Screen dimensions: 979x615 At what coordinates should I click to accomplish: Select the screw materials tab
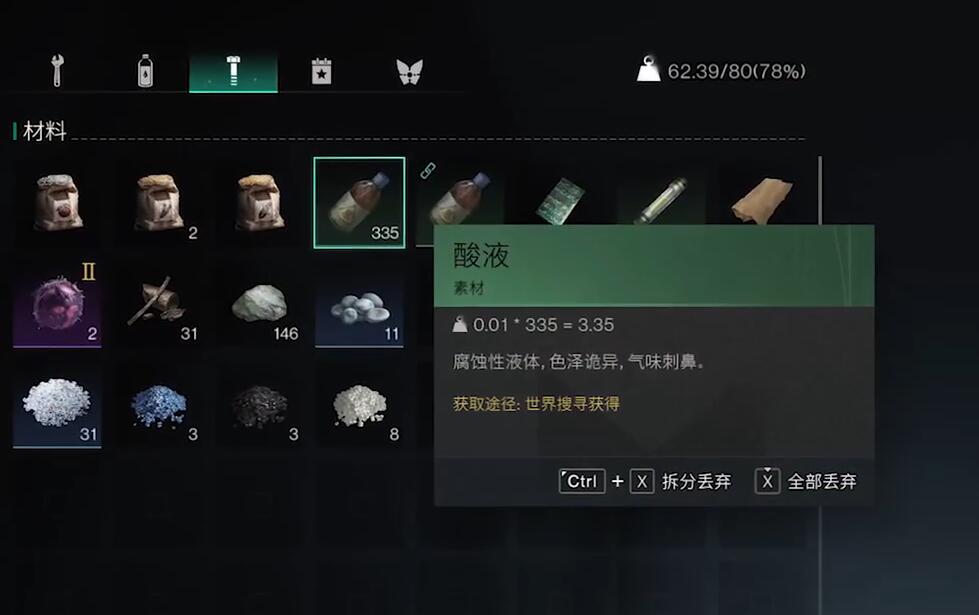[234, 71]
